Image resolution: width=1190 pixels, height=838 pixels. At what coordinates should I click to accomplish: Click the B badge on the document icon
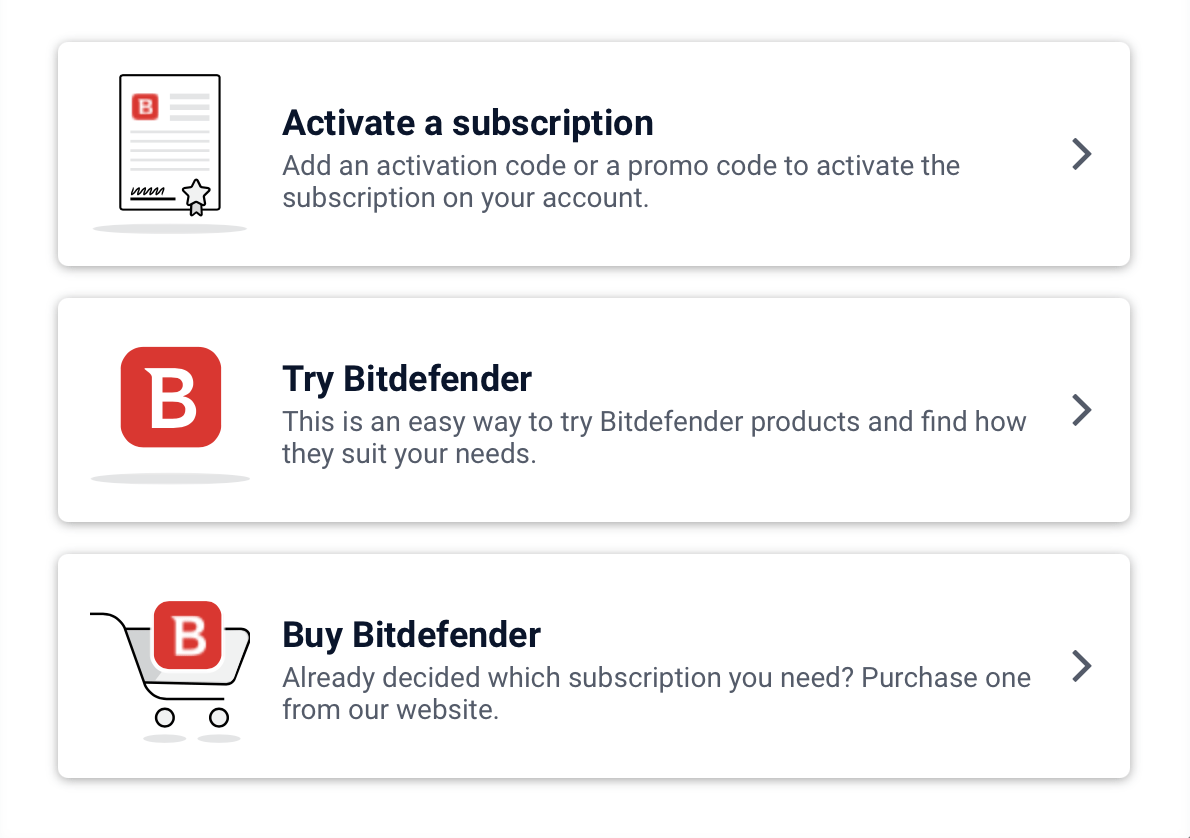pyautogui.click(x=143, y=107)
